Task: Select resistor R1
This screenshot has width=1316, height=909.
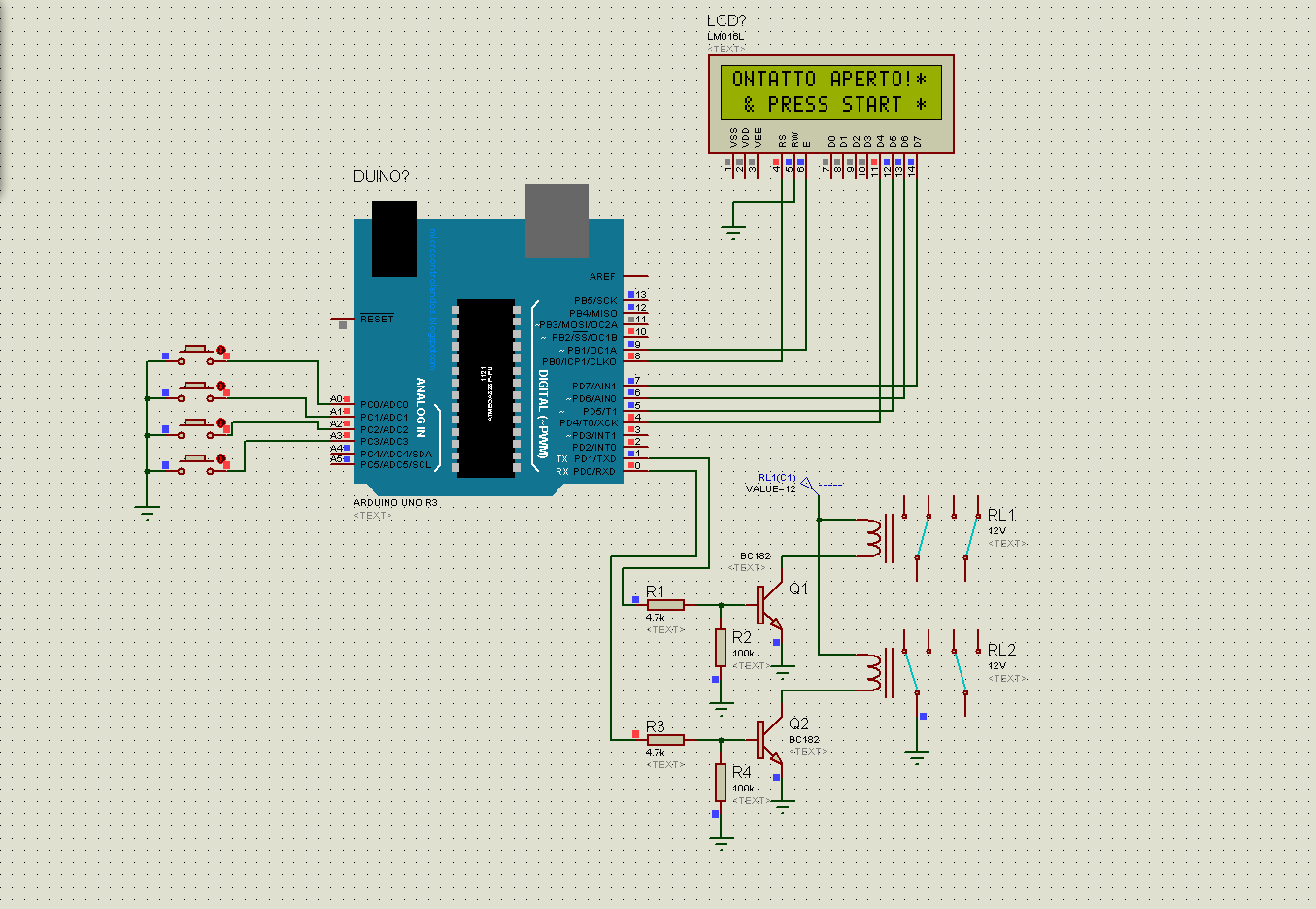Action: pyautogui.click(x=665, y=605)
